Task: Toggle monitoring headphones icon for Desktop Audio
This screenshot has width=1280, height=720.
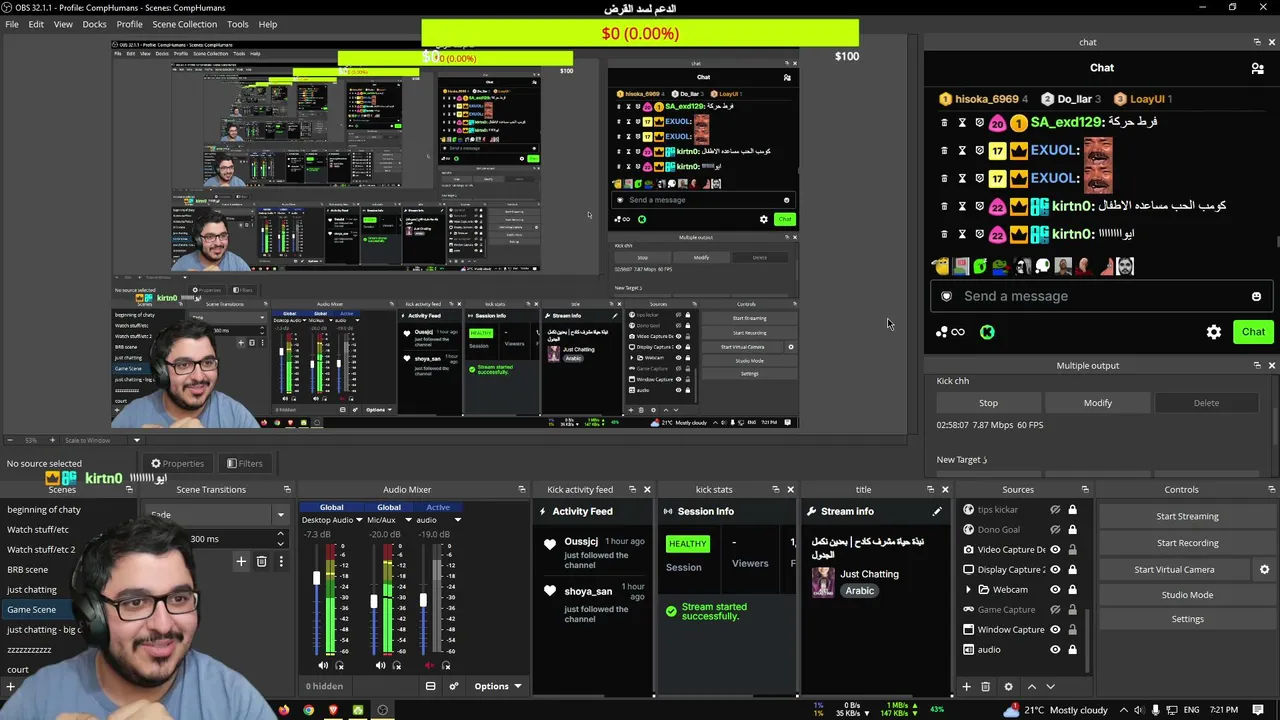Action: pyautogui.click(x=340, y=665)
